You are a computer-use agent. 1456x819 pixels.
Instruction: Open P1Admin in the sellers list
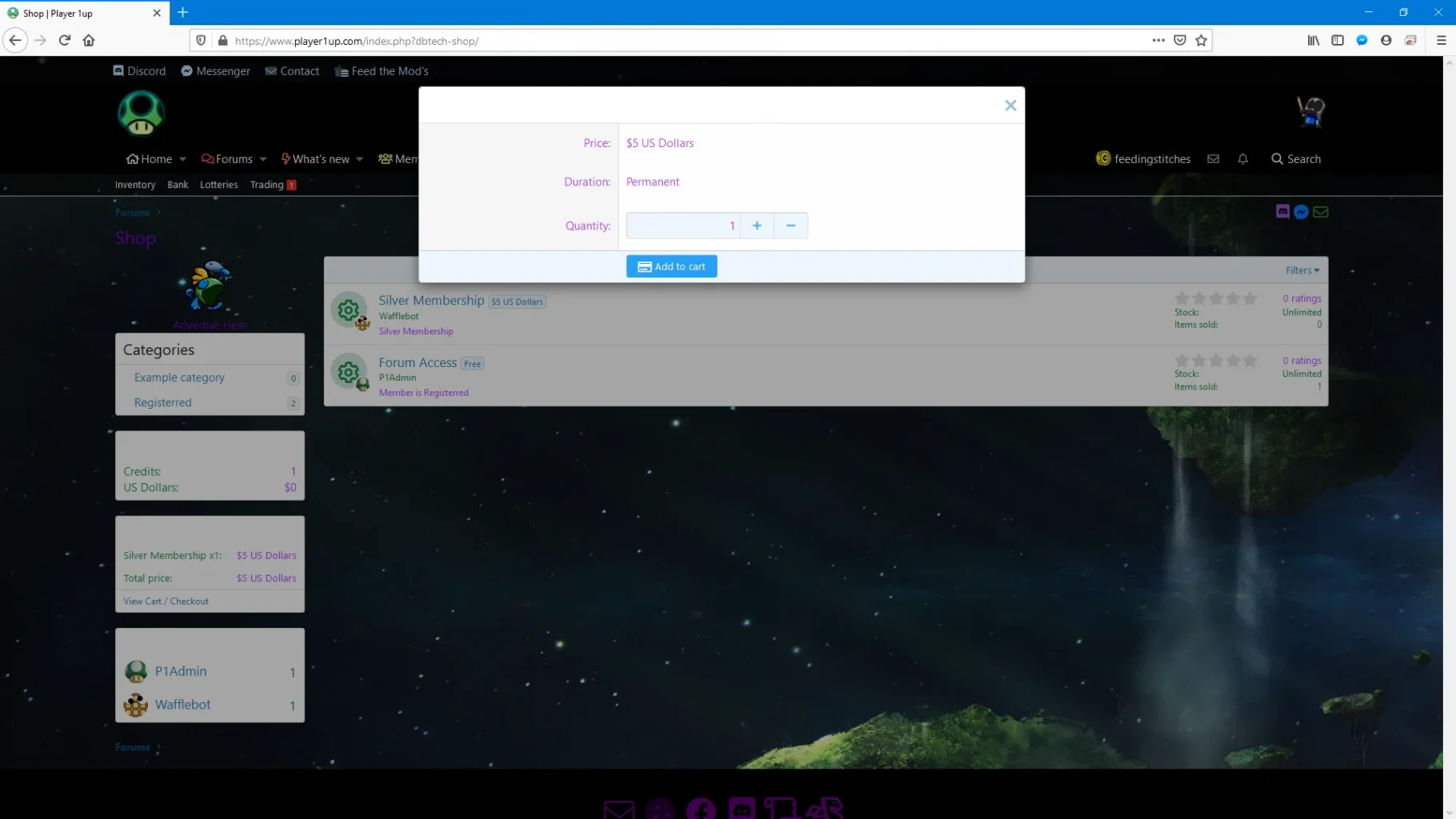pyautogui.click(x=181, y=671)
